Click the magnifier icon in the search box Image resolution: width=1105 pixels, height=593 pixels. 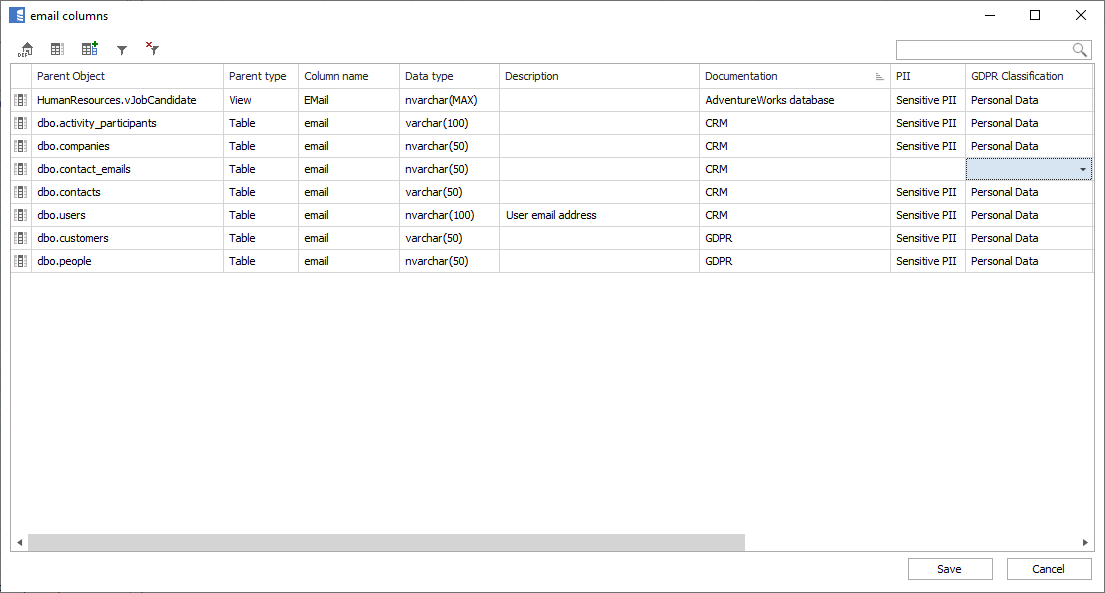(1079, 50)
